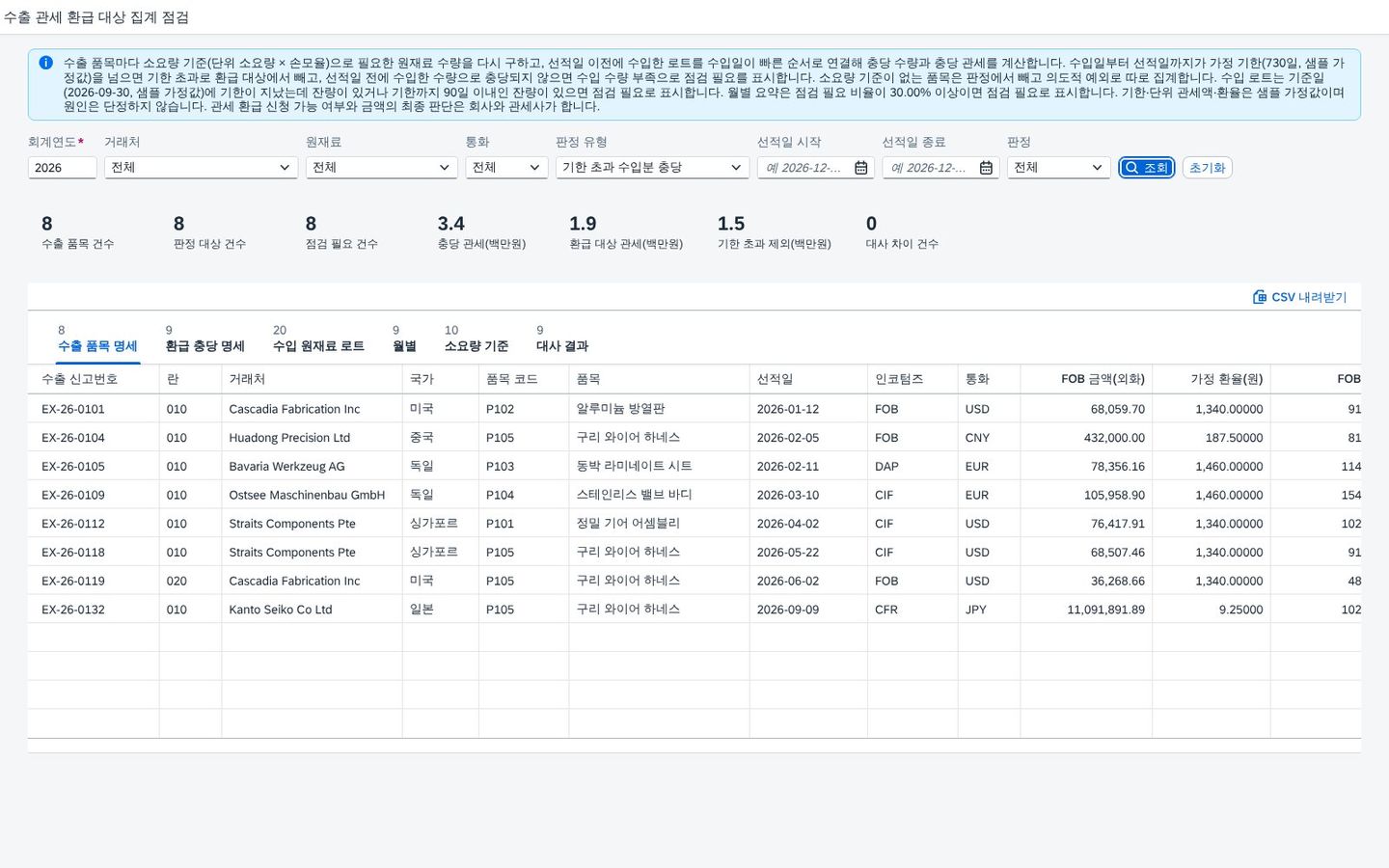1389x868 pixels.
Task: Click FOB amount 11,091,891.89
Action: click(x=1086, y=610)
